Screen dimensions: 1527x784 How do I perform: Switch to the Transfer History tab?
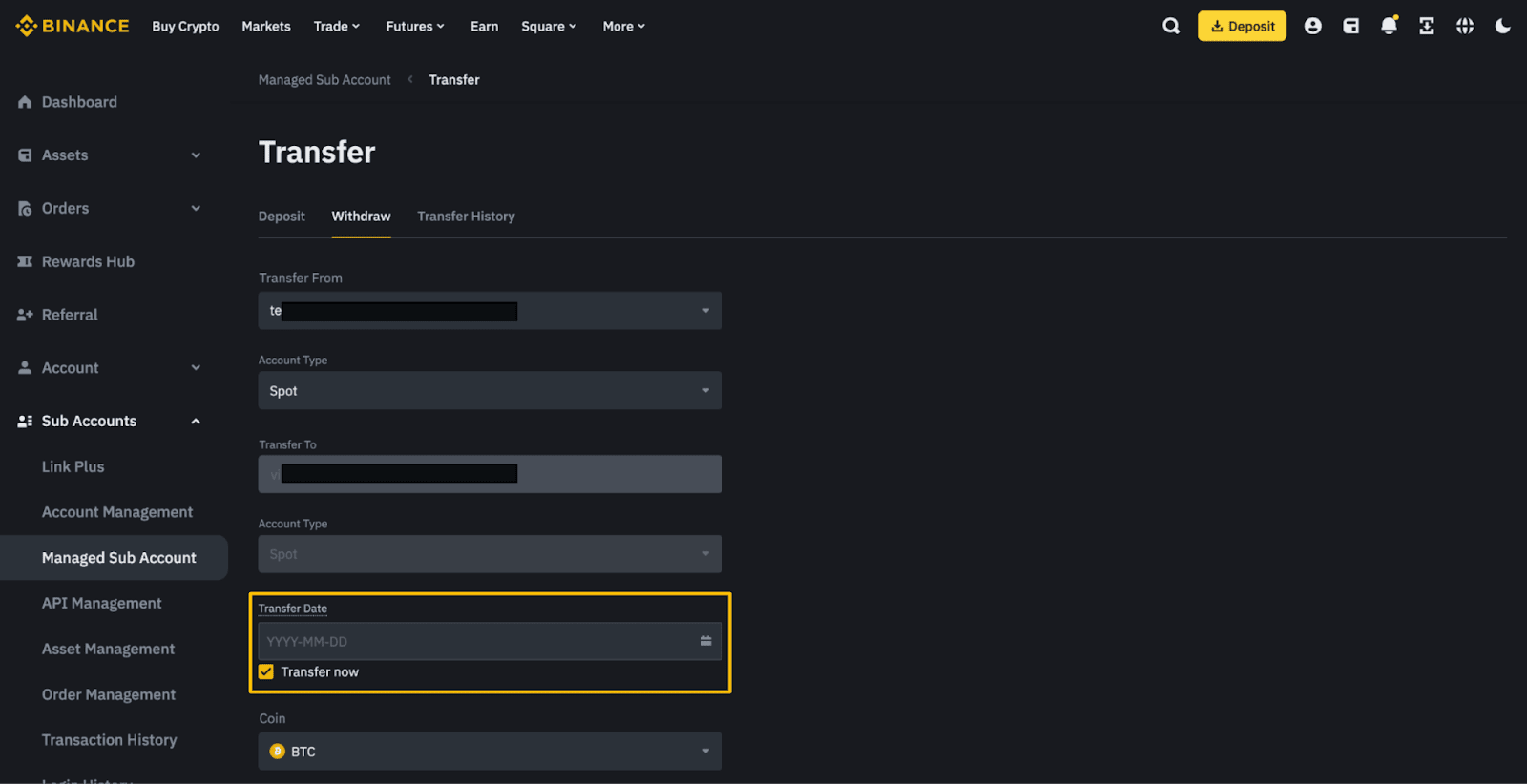(x=466, y=217)
